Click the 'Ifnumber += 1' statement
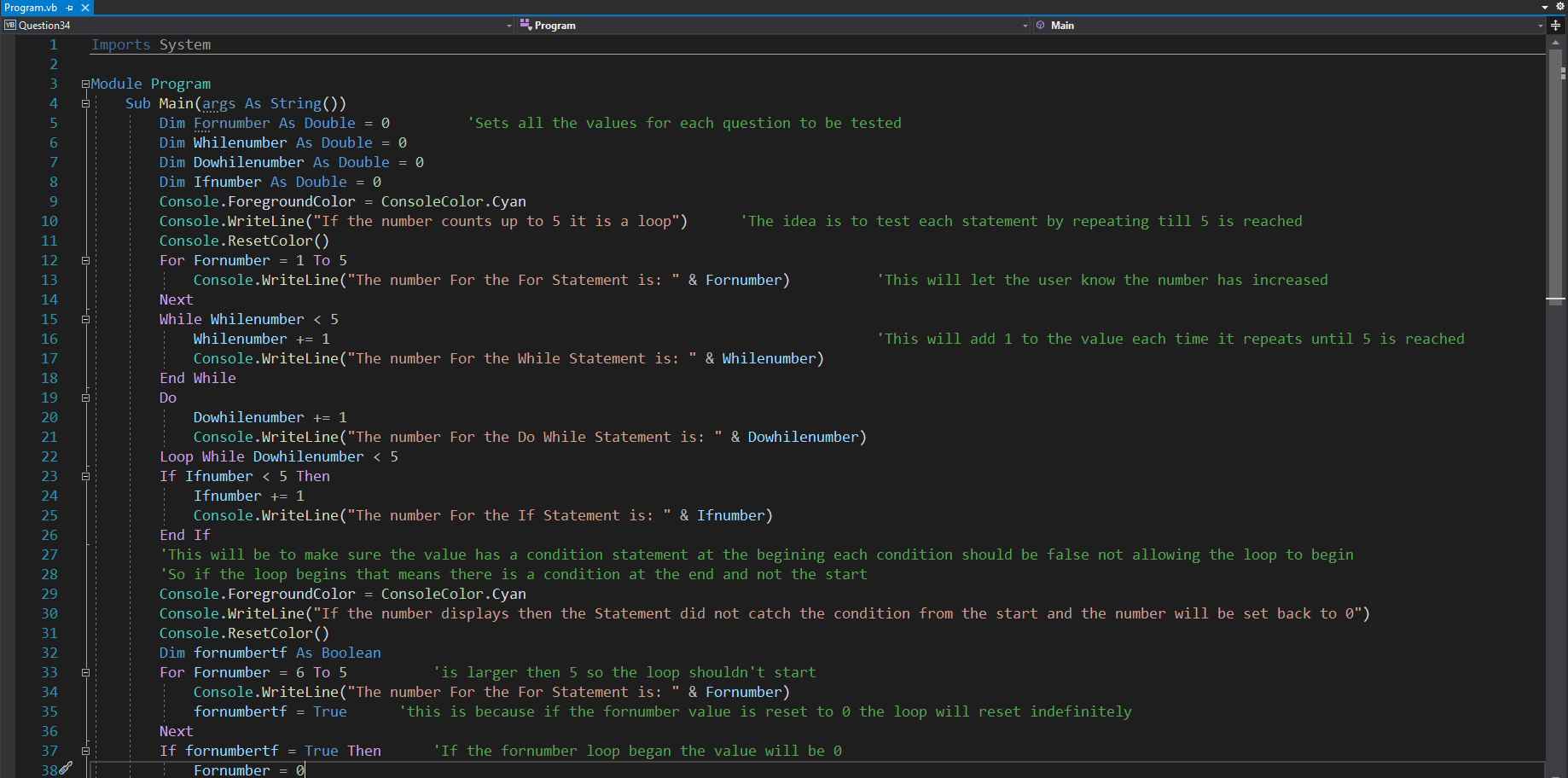Viewport: 1568px width, 778px height. pos(249,496)
